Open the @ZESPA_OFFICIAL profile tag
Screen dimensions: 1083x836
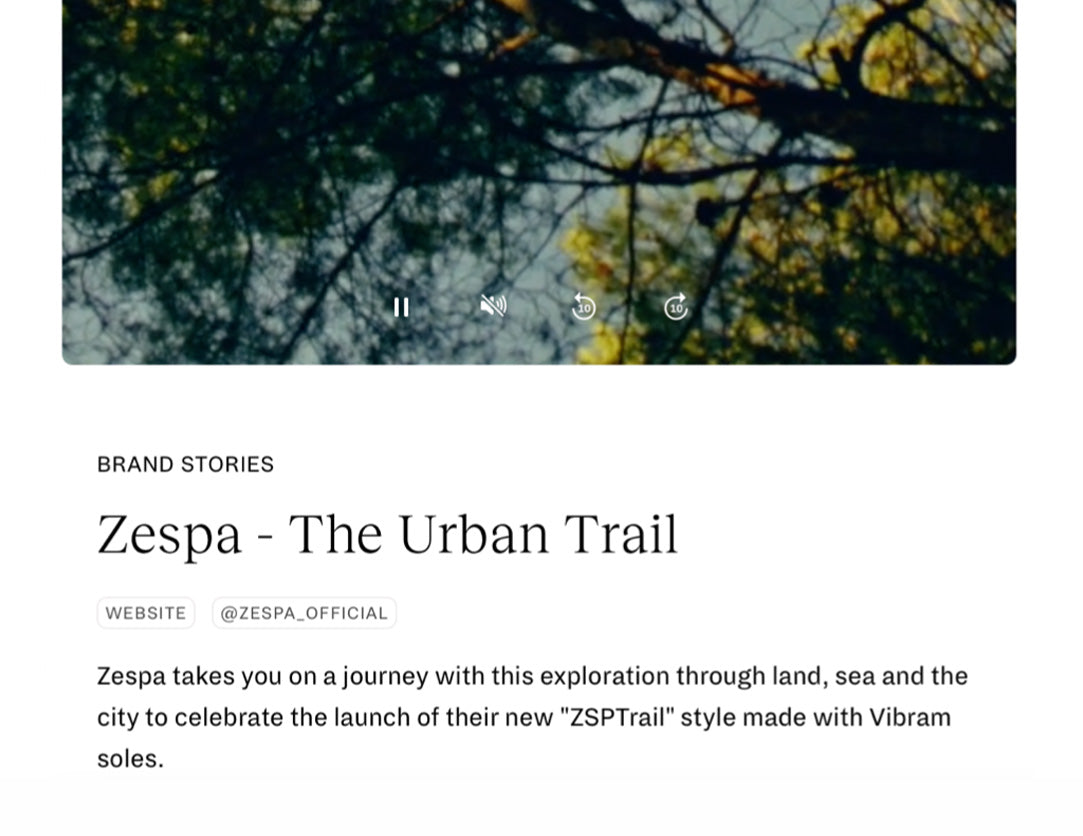point(304,613)
